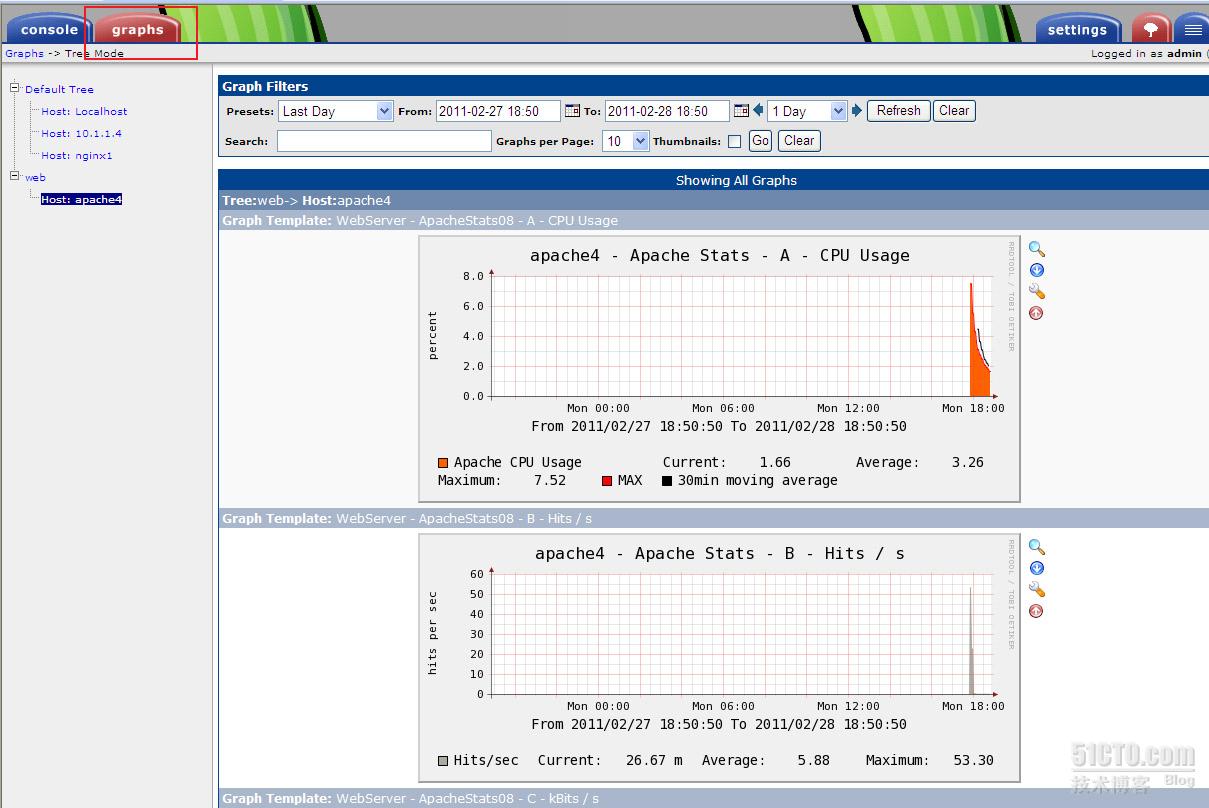1209x808 pixels.
Task: Enable the Thumbnails checkbox
Action: tap(734, 142)
